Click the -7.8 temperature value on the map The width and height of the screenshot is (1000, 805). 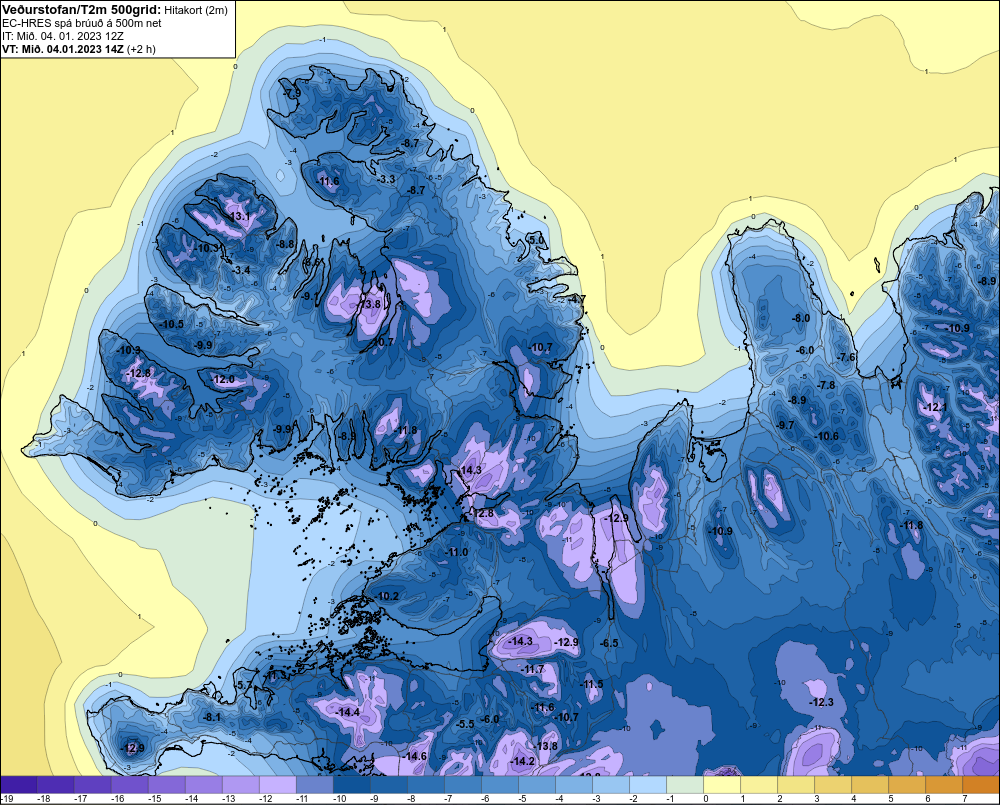[x=826, y=385]
